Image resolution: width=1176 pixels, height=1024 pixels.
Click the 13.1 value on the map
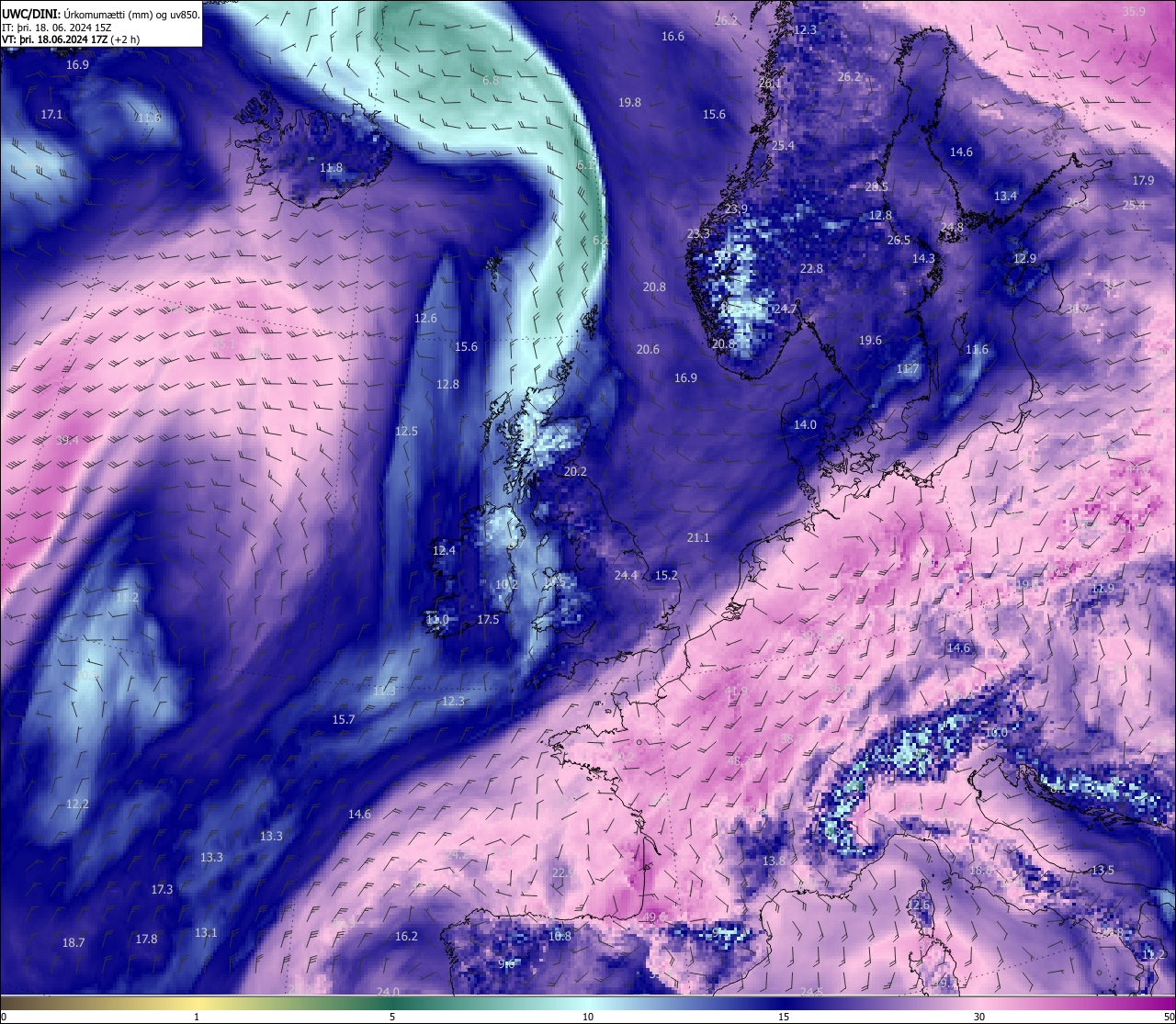(206, 933)
